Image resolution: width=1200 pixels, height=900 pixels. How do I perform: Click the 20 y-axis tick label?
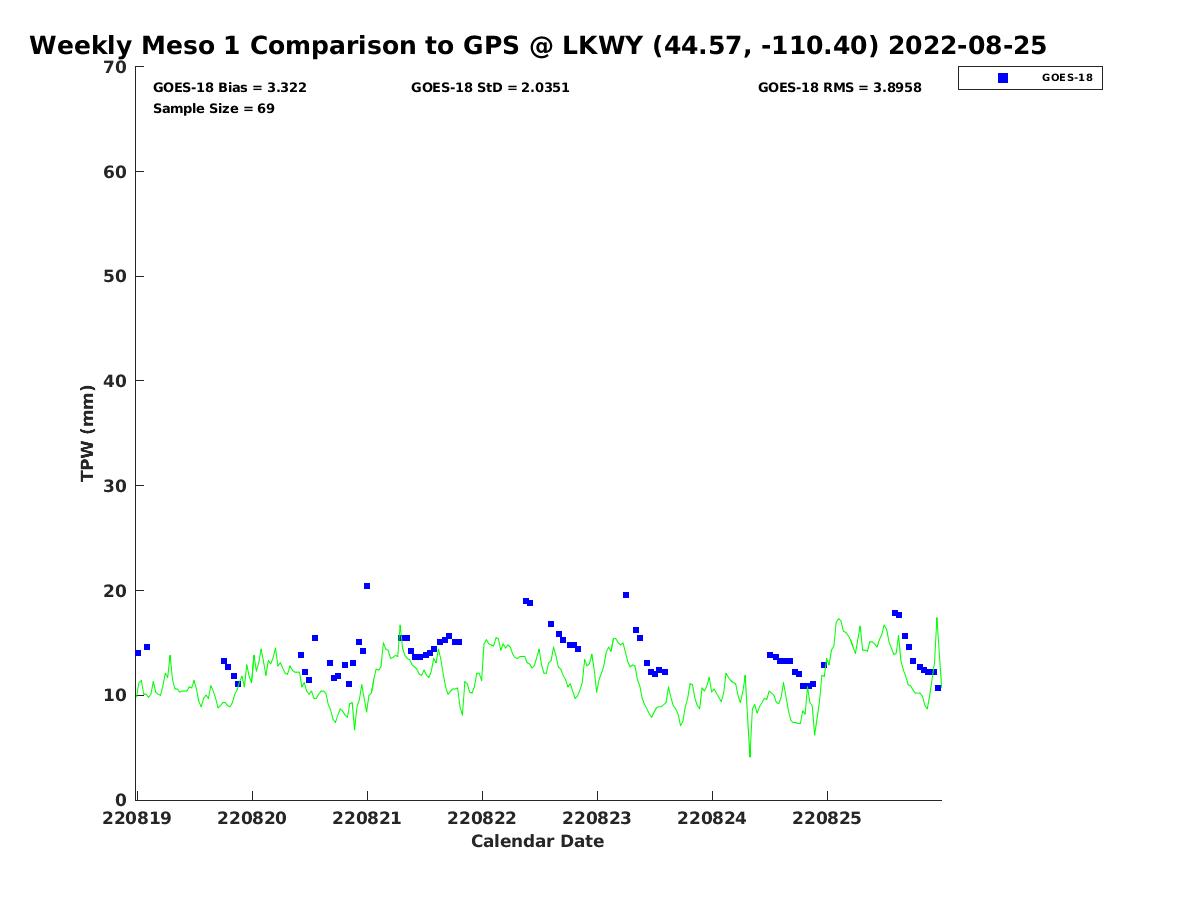pos(116,591)
